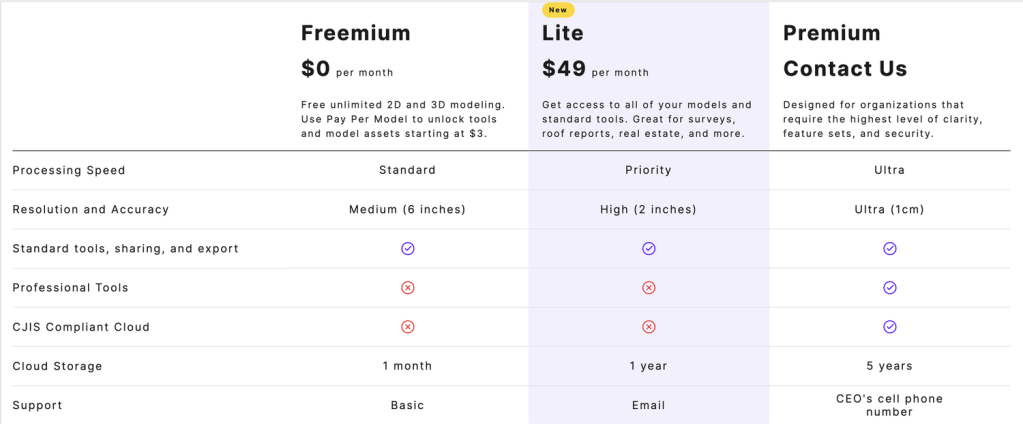Click Freemium red X for Professional Tools
1023x424 pixels.
tap(408, 288)
